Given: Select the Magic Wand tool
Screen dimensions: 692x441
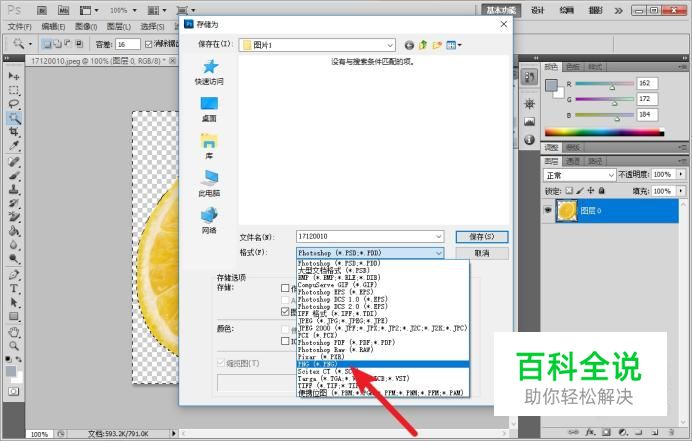Looking at the screenshot, I should coord(14,118).
